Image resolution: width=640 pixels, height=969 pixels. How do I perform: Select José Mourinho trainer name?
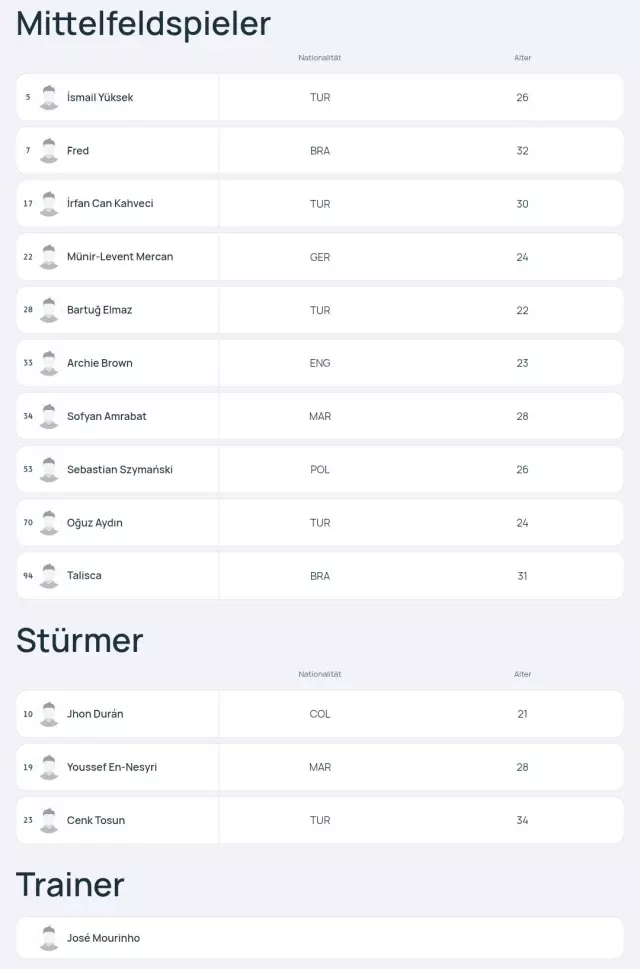pyautogui.click(x=103, y=939)
